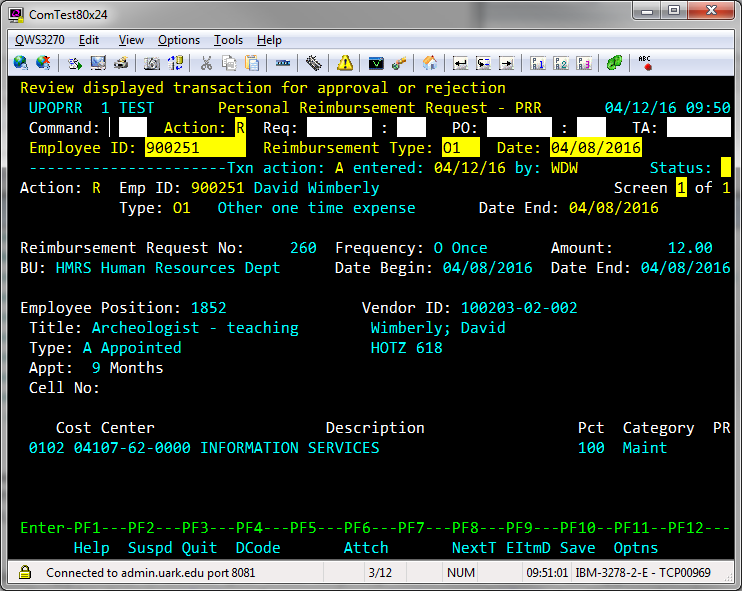Click the printer toolbar icon
Screen dimensions: 742x591
(121, 63)
